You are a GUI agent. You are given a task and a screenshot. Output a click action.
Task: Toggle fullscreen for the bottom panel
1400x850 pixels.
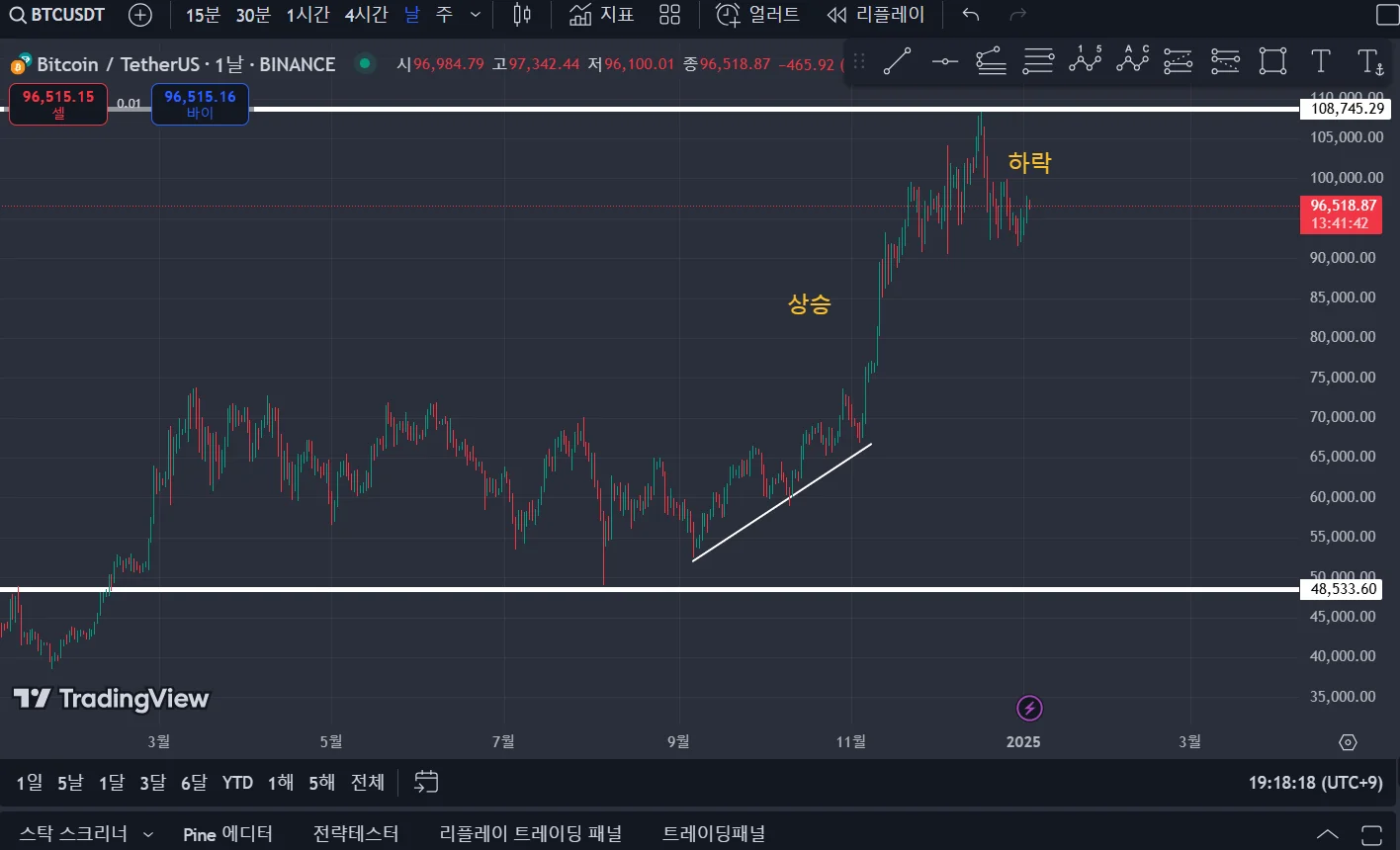point(1371,834)
